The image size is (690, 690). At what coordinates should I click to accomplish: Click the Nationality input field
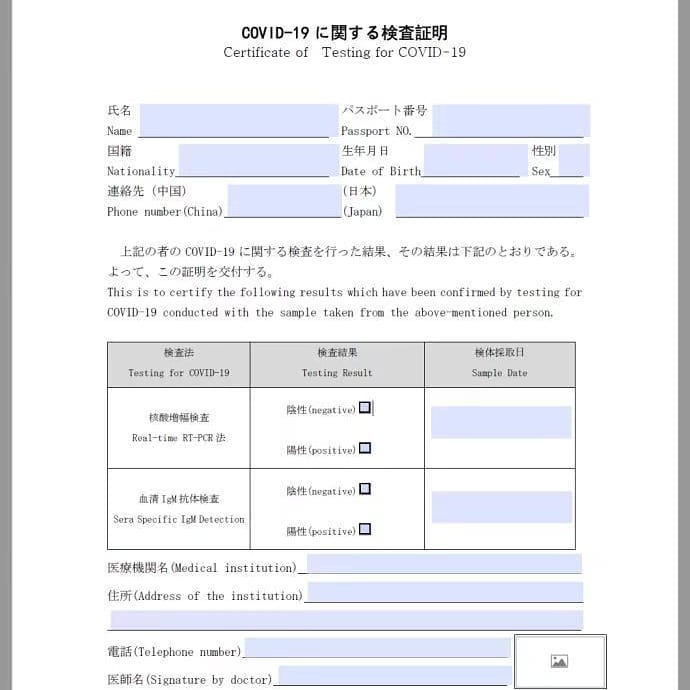(x=259, y=160)
